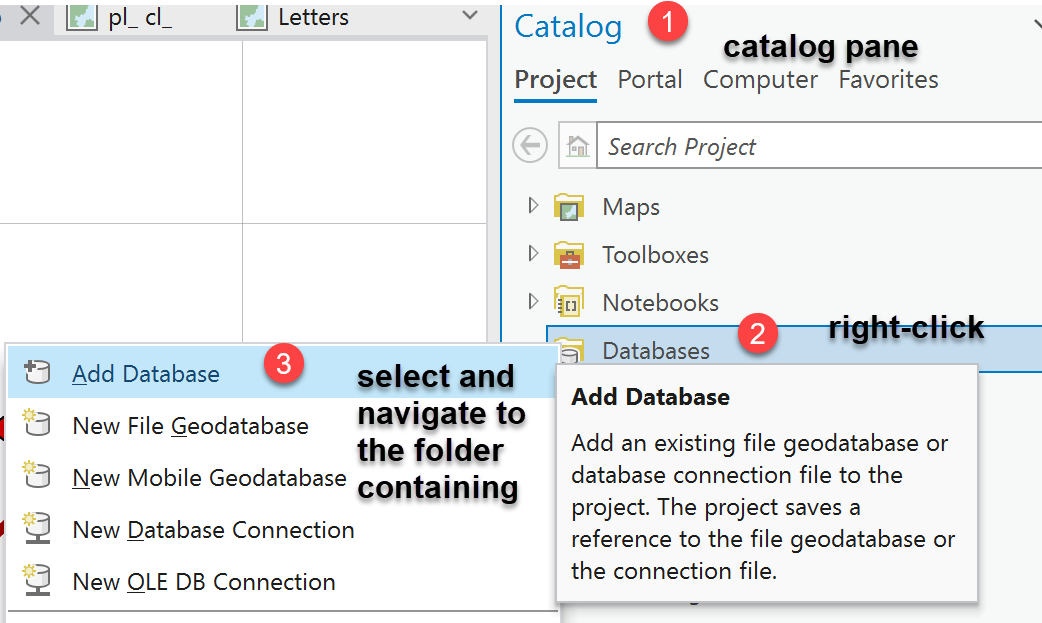1042x623 pixels.
Task: Click the back navigation arrow
Action: [530, 145]
